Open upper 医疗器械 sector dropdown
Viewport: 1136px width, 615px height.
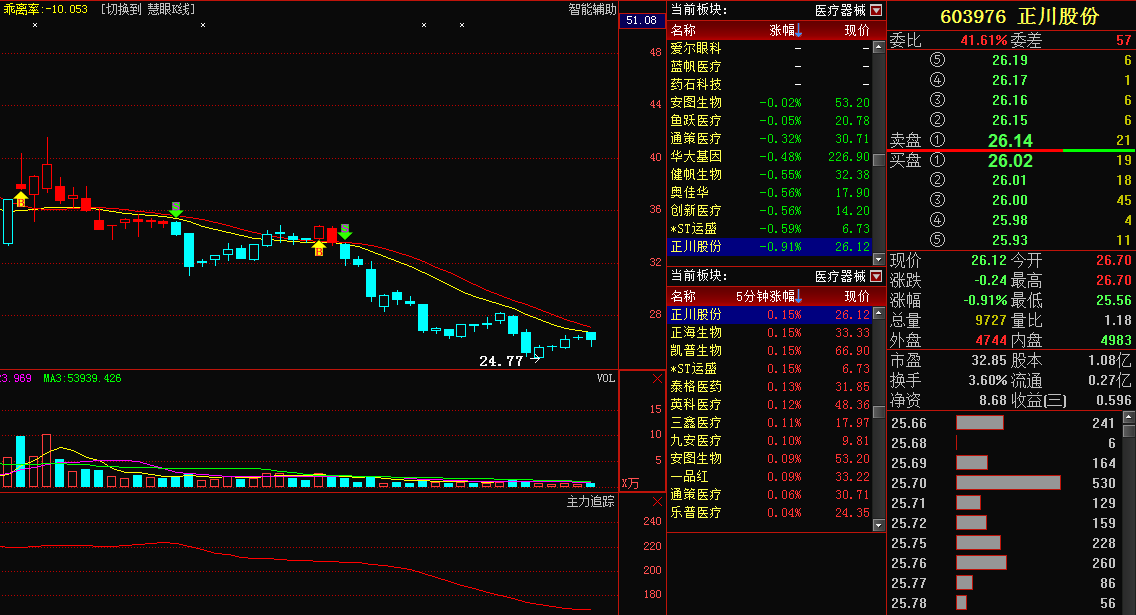(877, 10)
